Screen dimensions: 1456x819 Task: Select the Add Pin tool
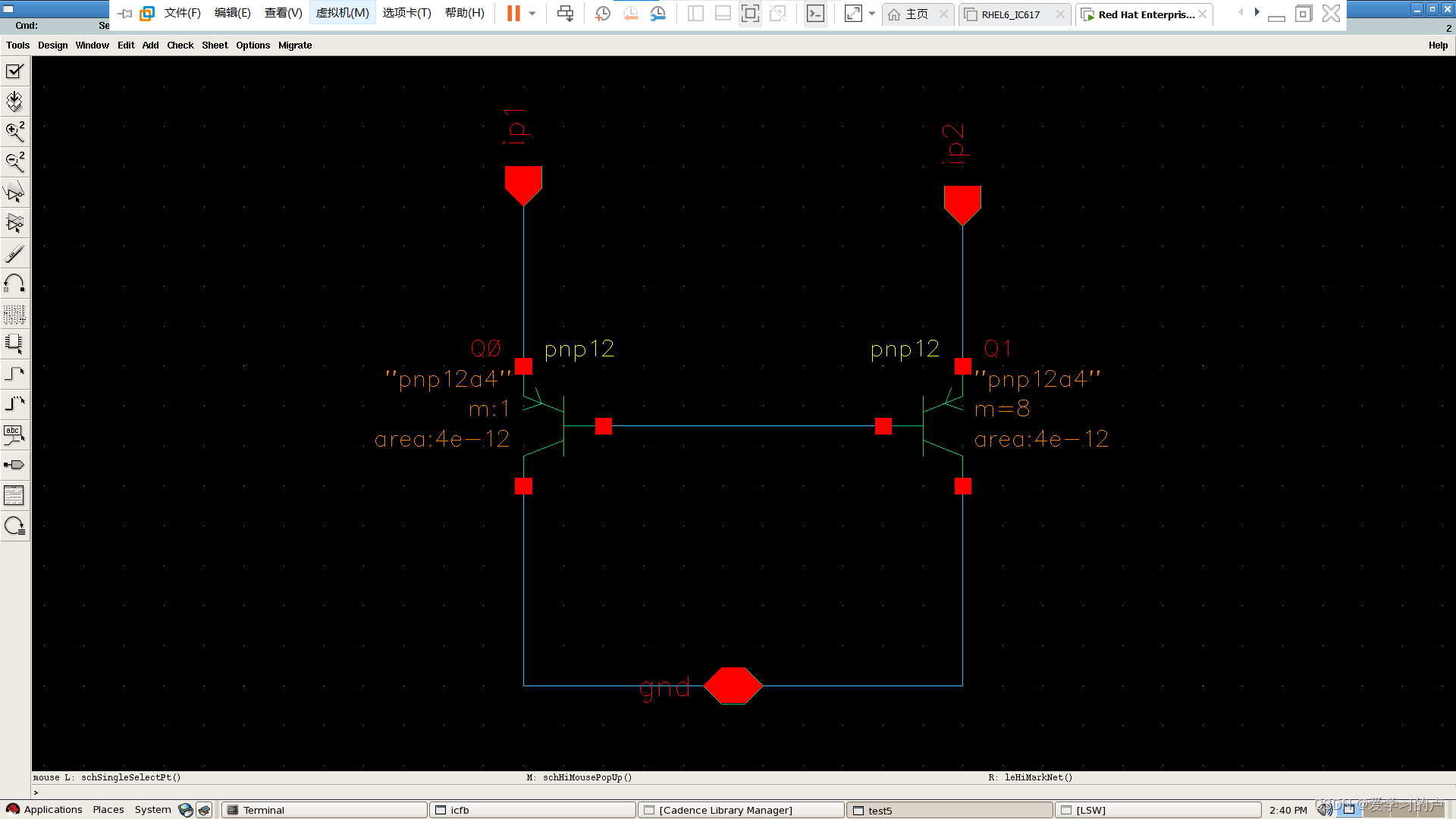pos(14,465)
